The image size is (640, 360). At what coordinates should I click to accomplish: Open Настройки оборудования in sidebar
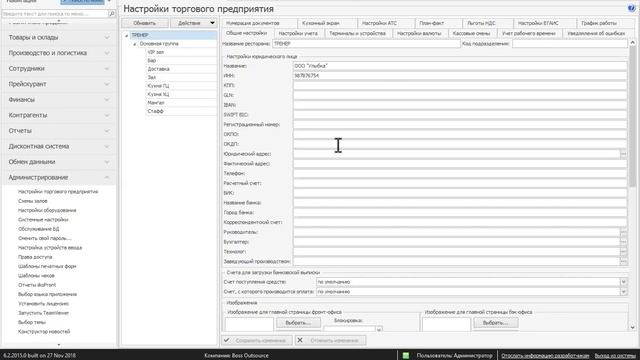point(47,211)
